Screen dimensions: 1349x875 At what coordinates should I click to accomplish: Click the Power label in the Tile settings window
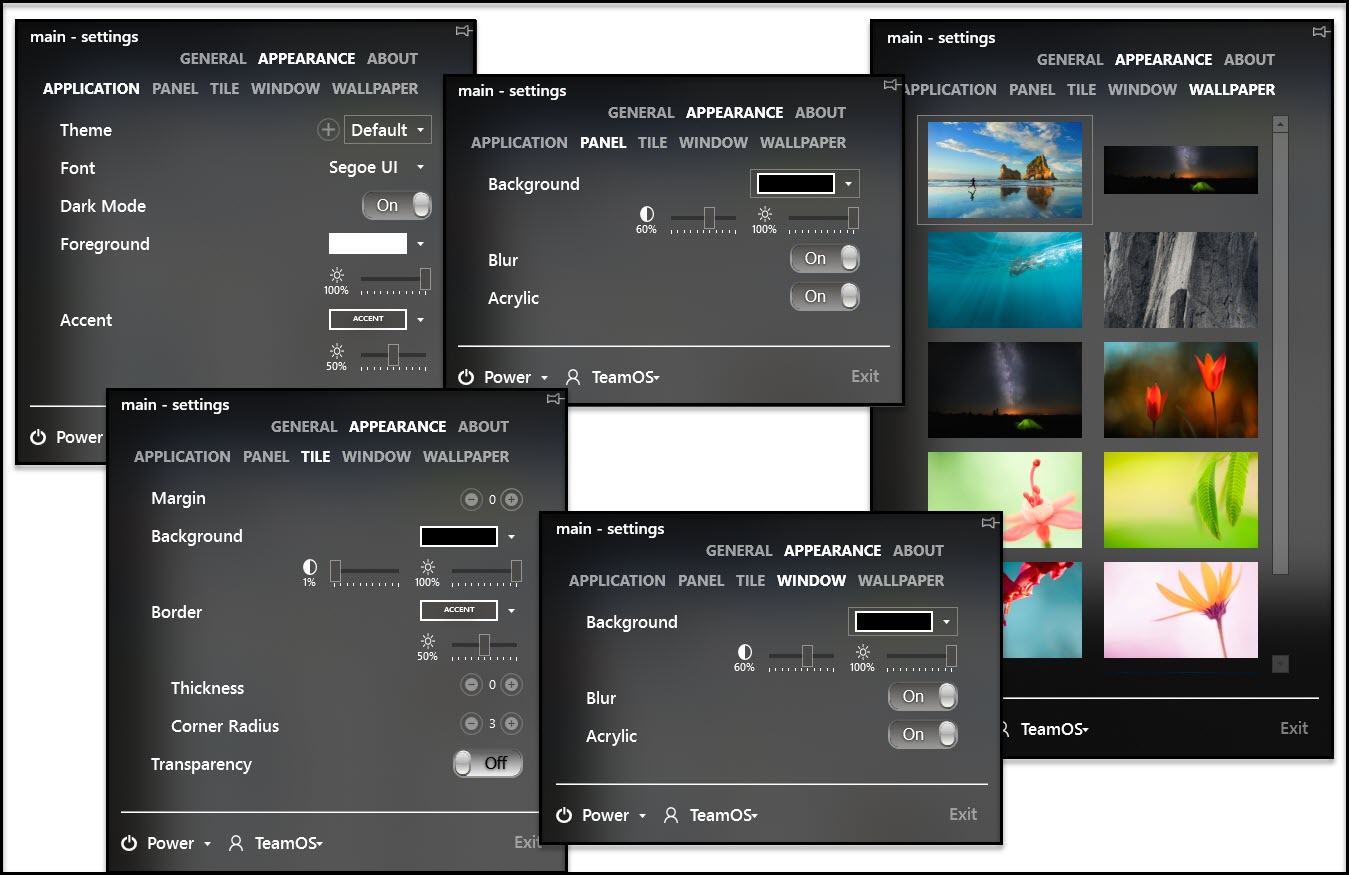tap(171, 843)
